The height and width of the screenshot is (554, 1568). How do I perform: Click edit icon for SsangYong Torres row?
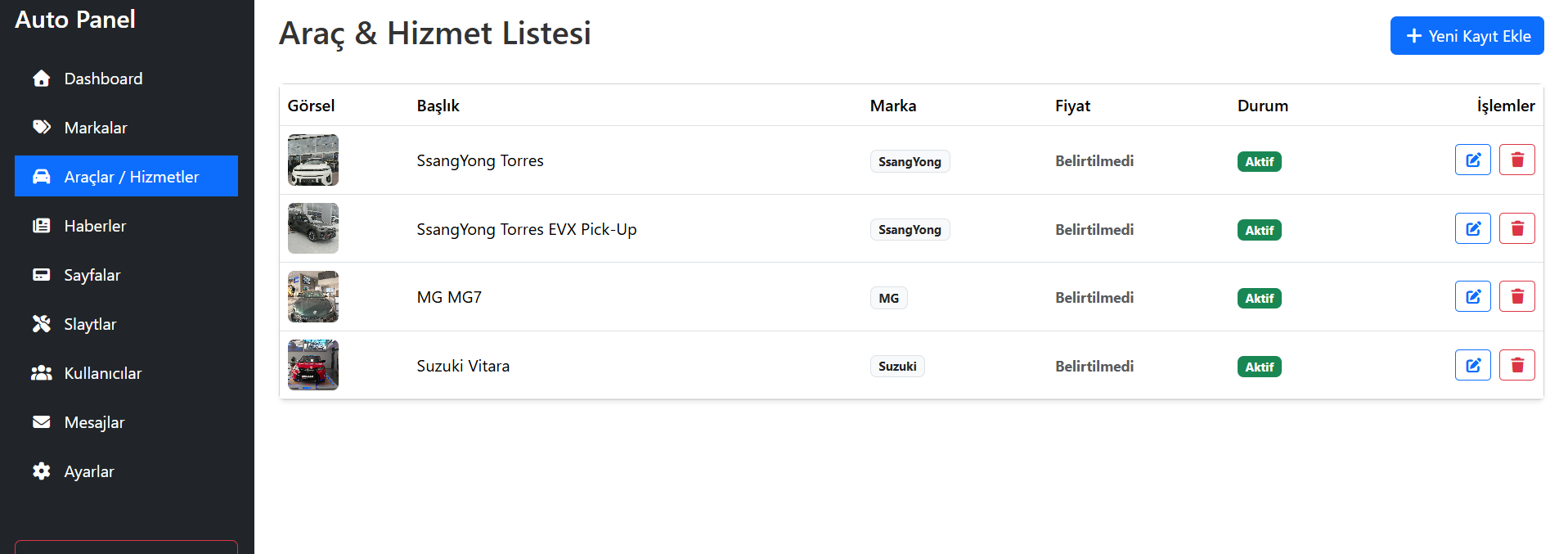click(1472, 160)
